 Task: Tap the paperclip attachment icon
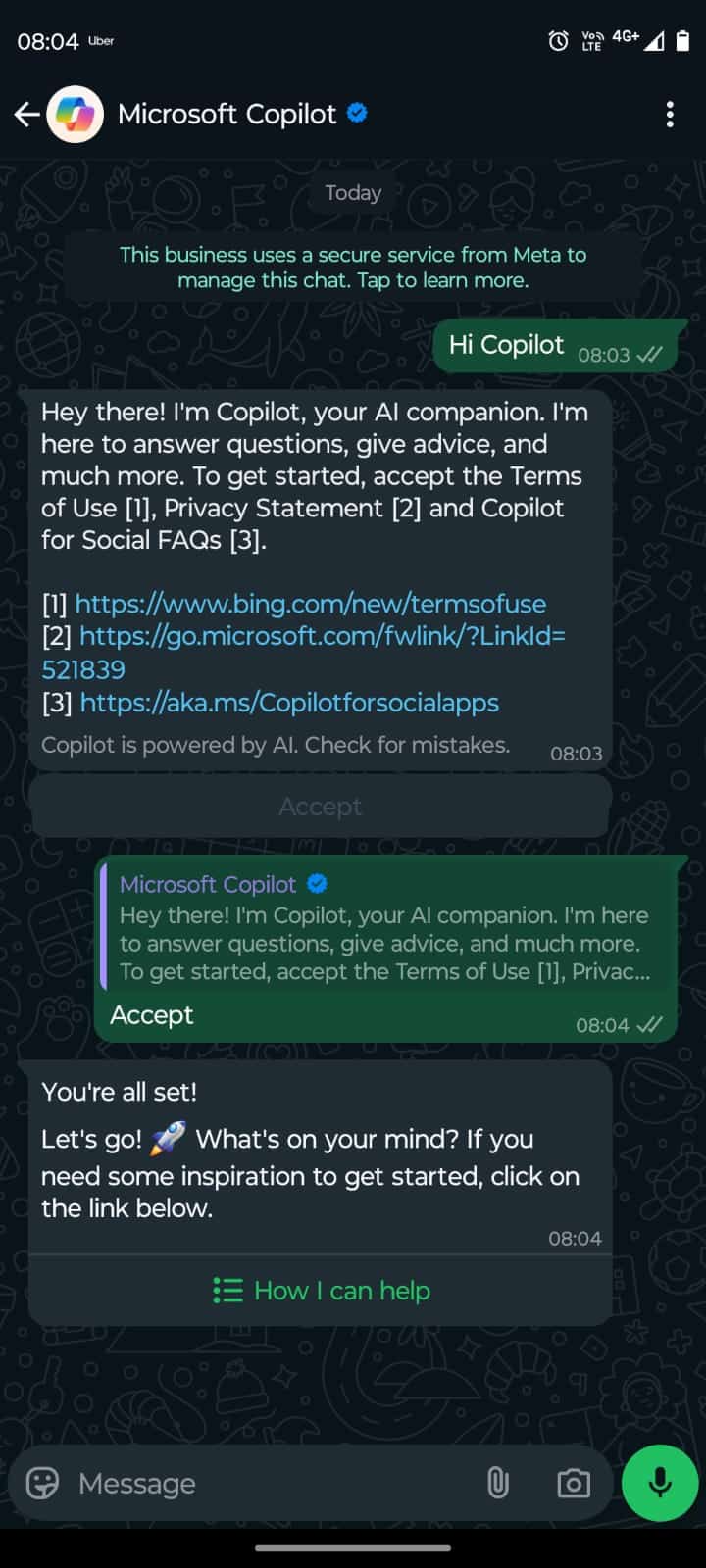tap(498, 1483)
